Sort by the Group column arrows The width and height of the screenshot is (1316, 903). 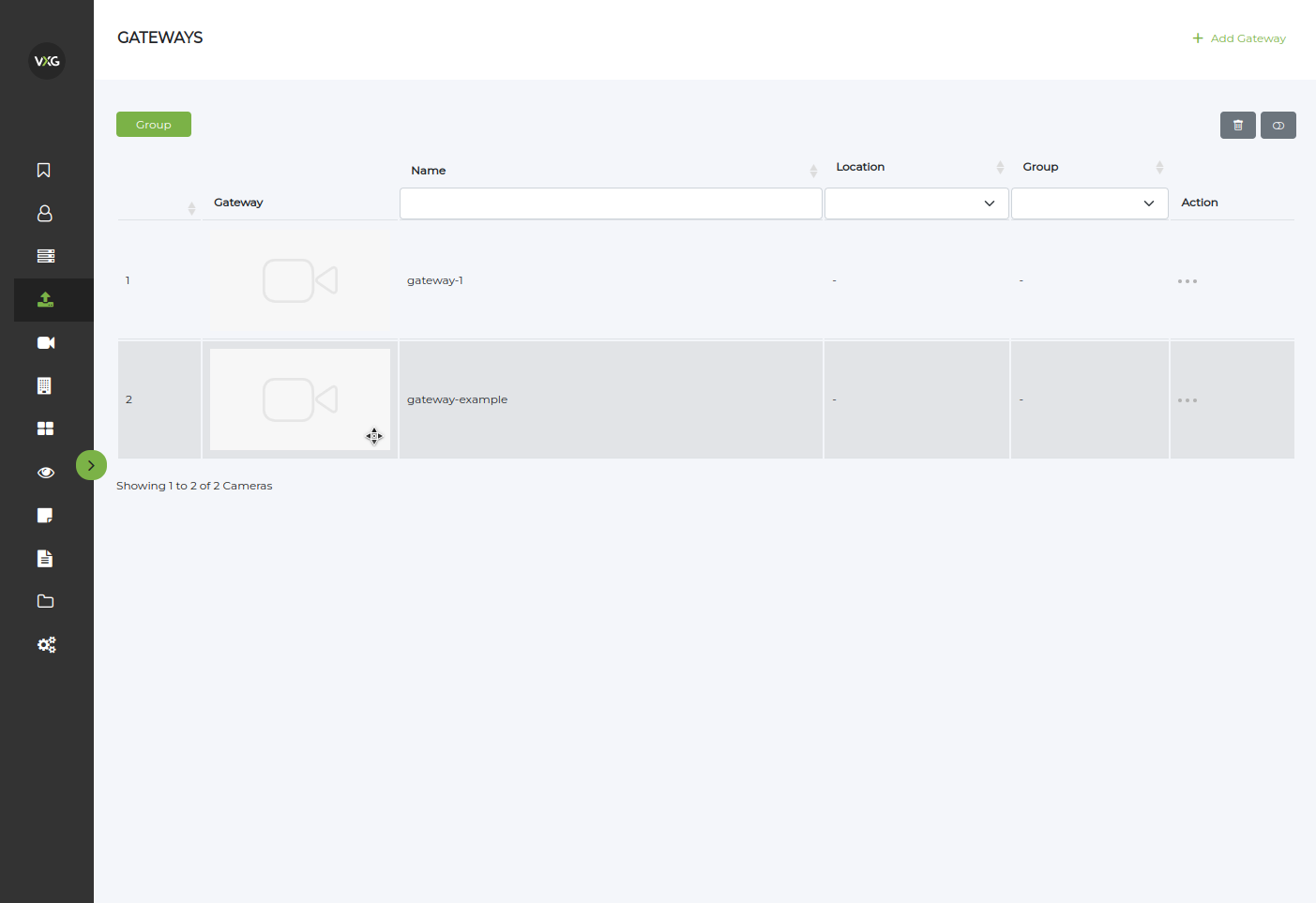tap(1159, 167)
